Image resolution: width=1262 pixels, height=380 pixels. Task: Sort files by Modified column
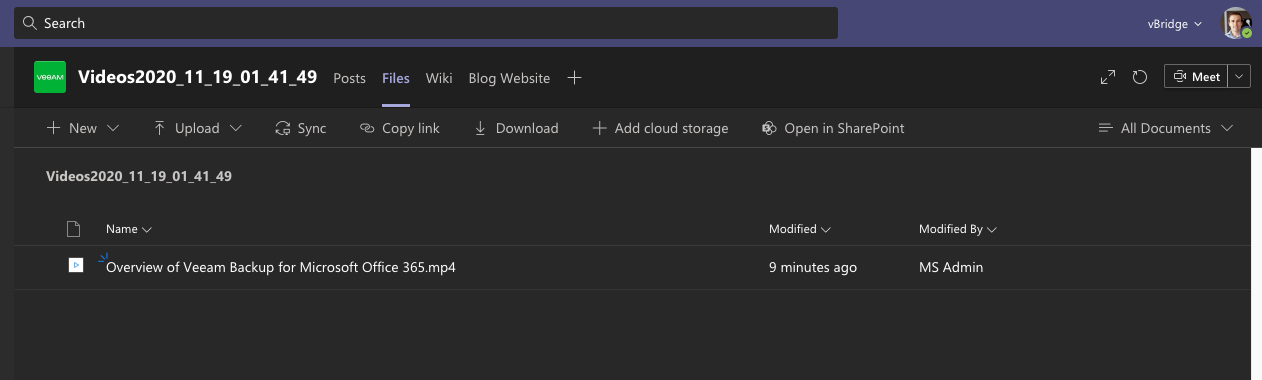[x=800, y=229]
